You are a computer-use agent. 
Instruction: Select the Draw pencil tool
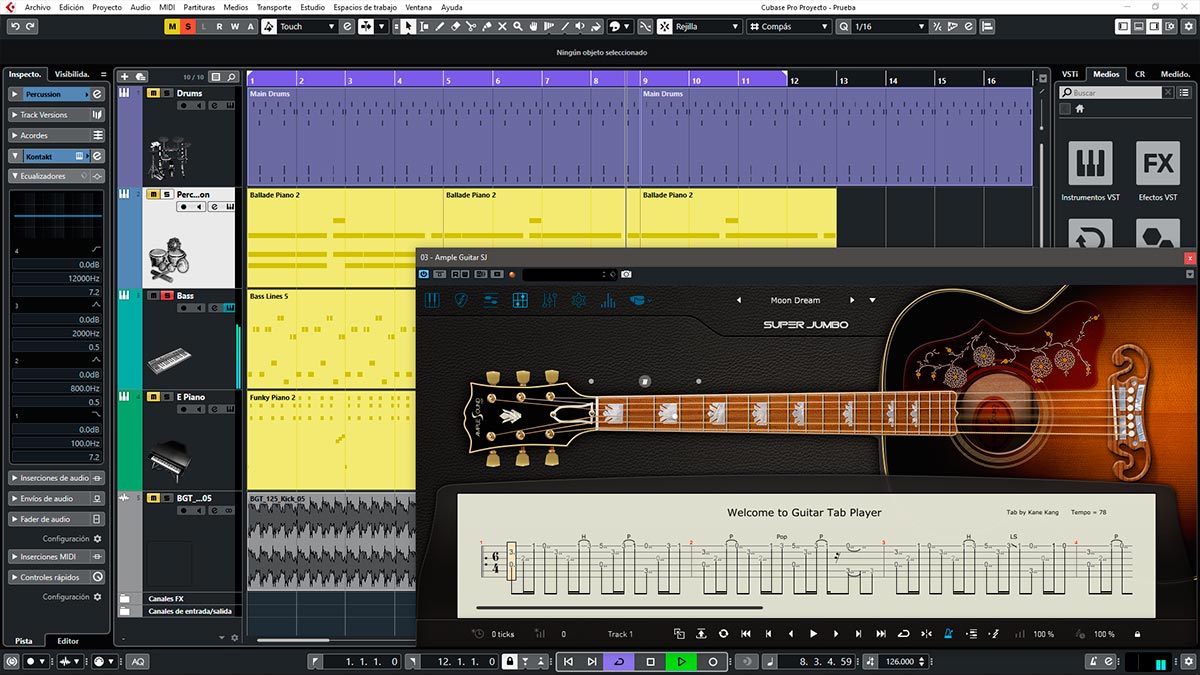click(440, 26)
